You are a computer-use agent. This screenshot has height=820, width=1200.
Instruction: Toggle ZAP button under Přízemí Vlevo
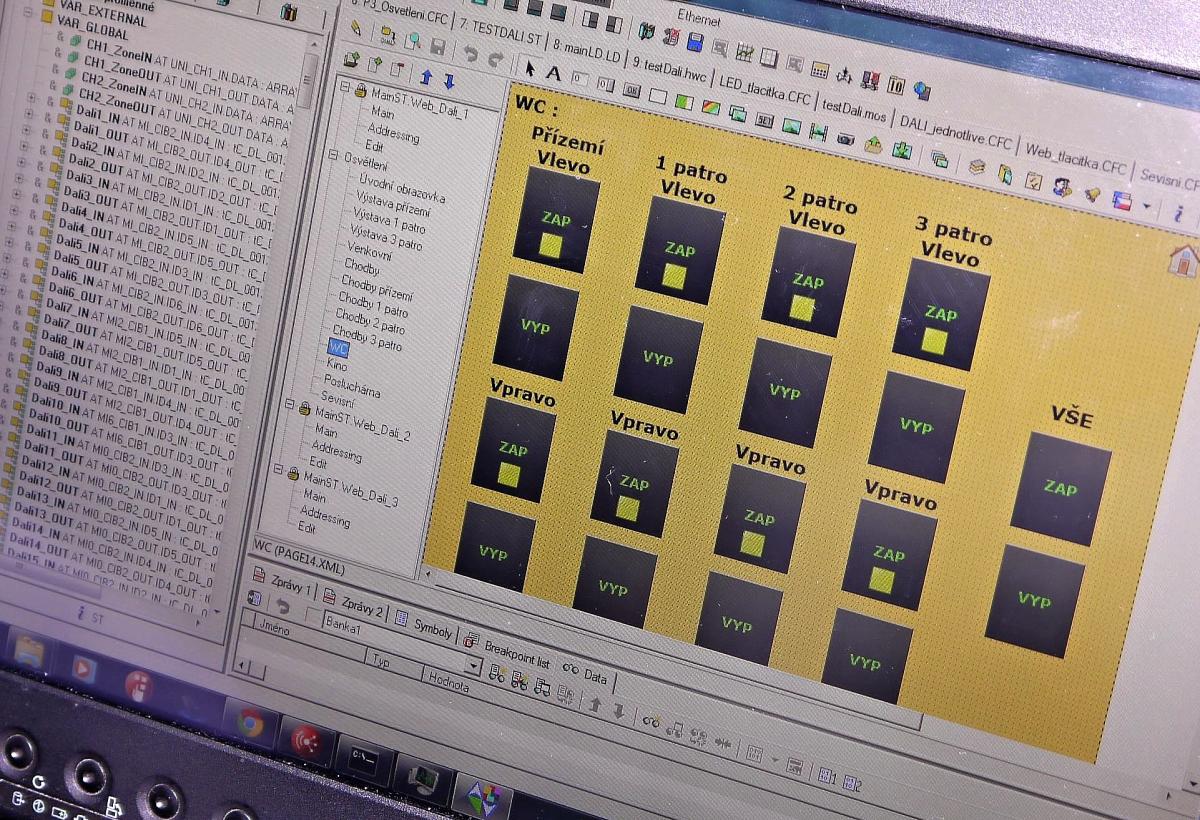[x=555, y=220]
